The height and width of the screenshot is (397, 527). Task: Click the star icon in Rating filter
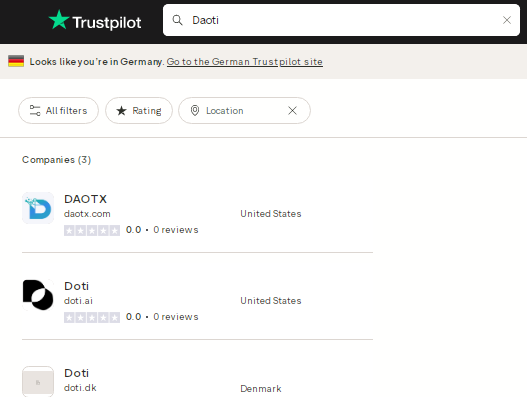tap(121, 111)
